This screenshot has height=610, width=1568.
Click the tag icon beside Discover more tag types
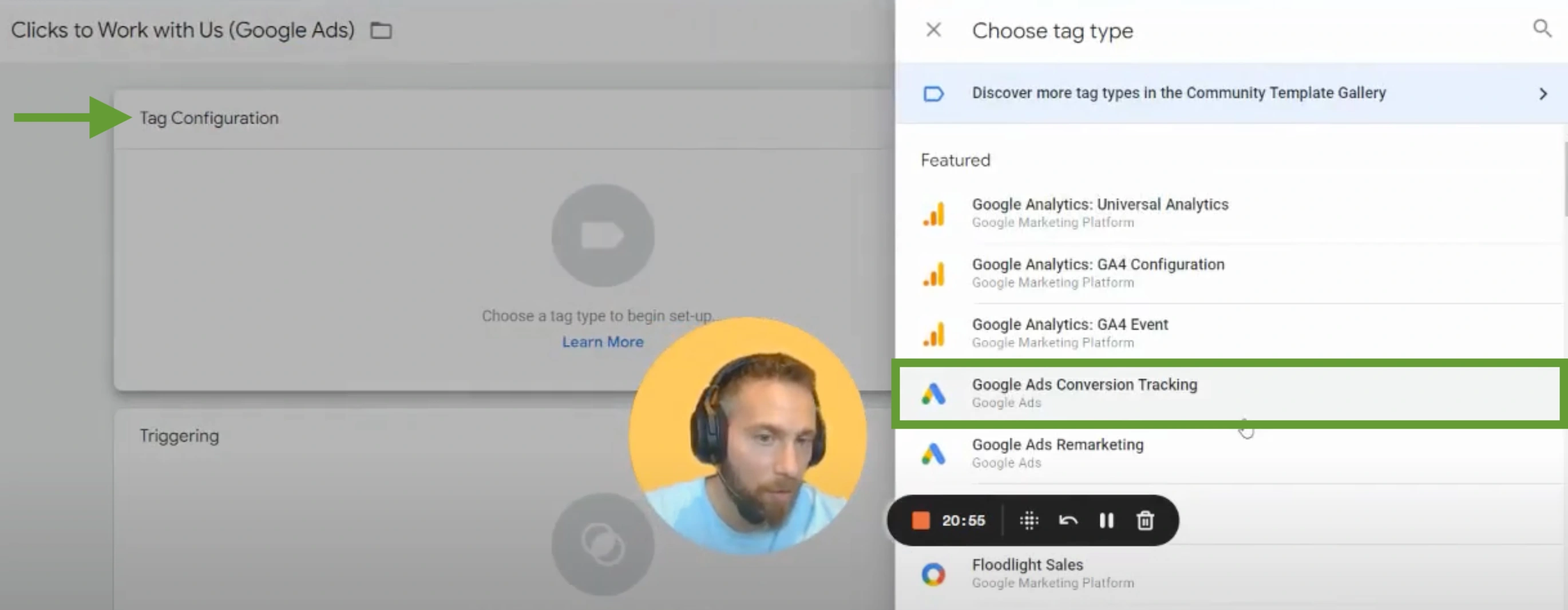933,94
